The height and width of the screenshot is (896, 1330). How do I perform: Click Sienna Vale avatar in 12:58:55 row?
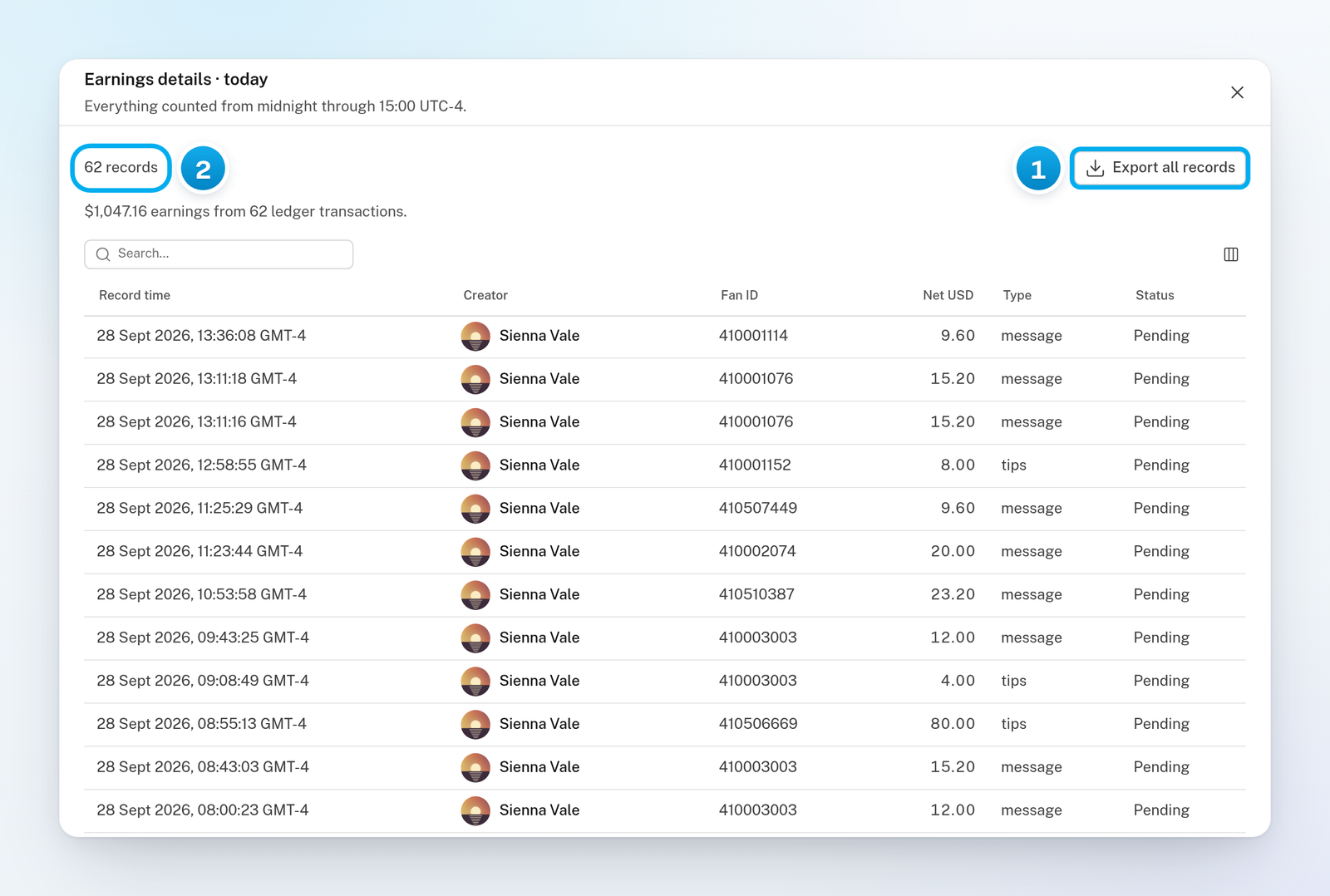475,466
